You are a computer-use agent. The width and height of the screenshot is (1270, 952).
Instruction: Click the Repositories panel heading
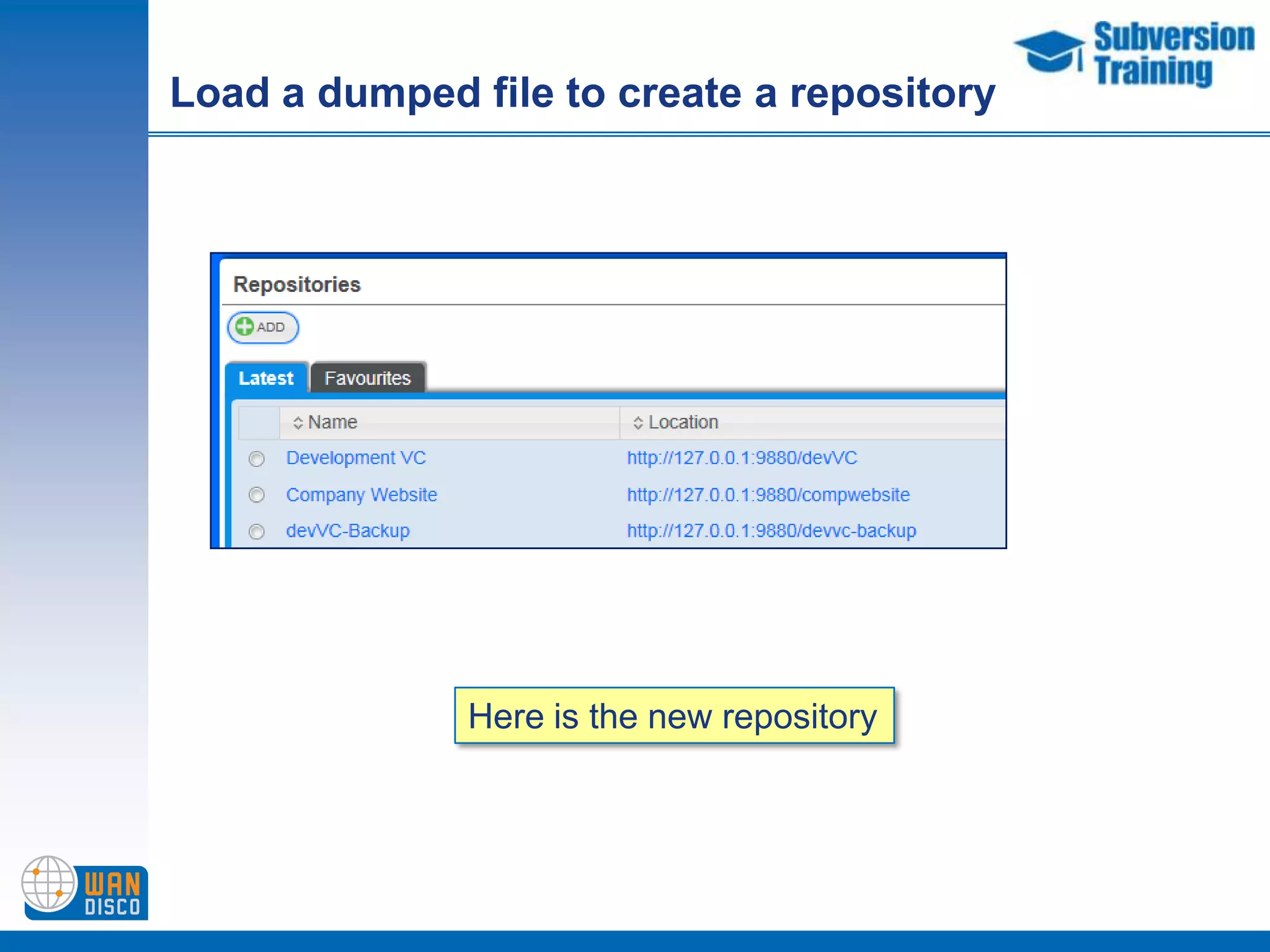(x=297, y=284)
